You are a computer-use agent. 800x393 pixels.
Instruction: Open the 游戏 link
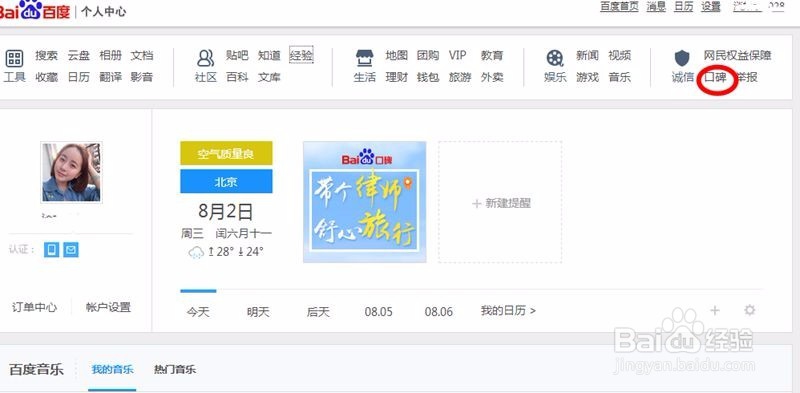[587, 77]
